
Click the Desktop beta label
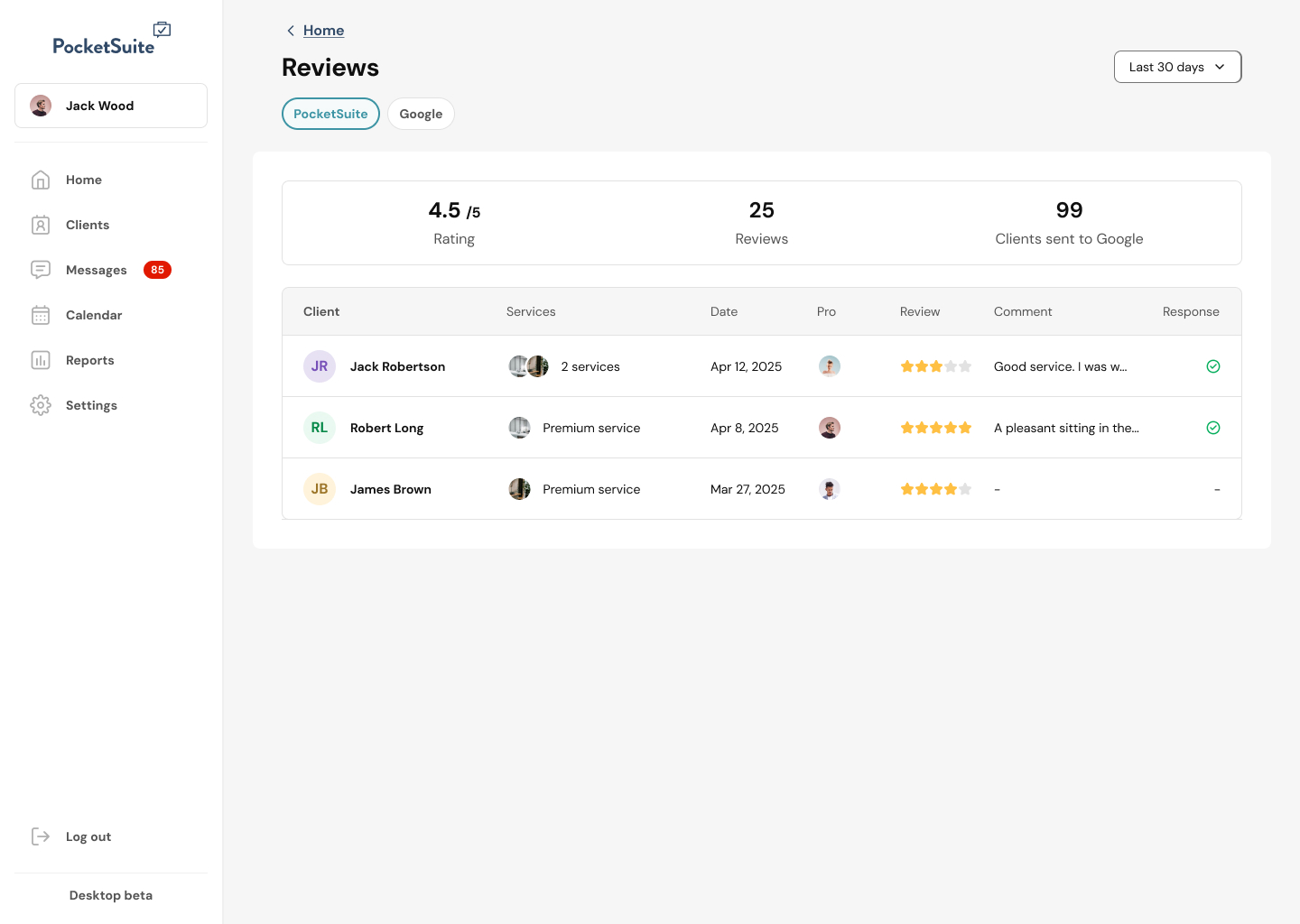click(111, 895)
